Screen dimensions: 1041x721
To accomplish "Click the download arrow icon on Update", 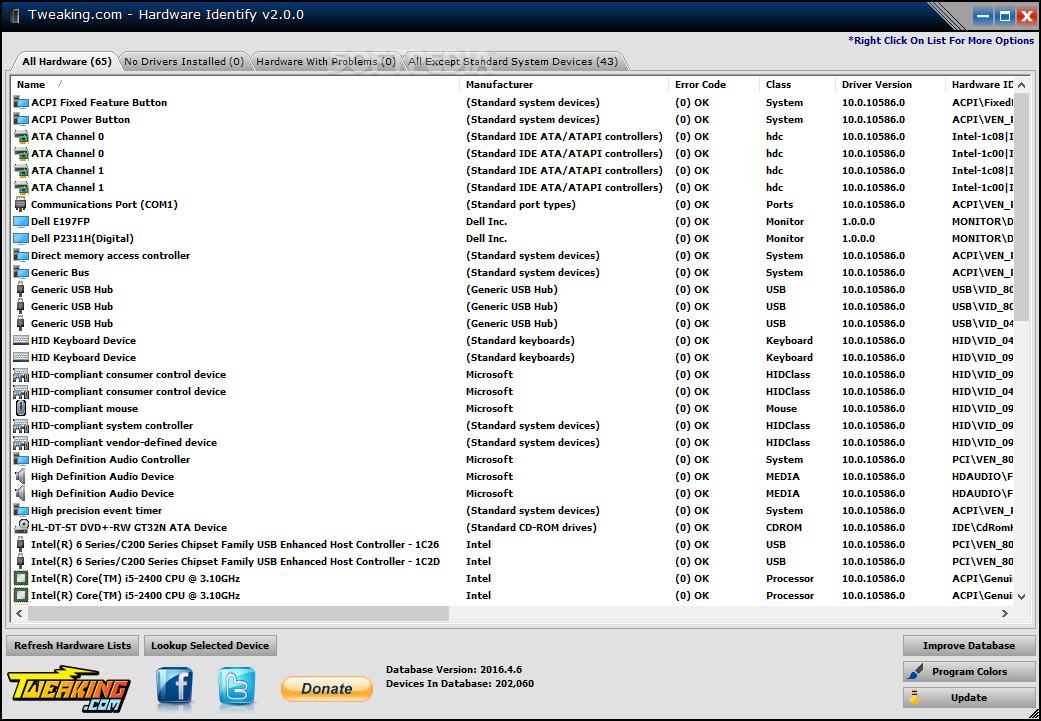I will [915, 697].
